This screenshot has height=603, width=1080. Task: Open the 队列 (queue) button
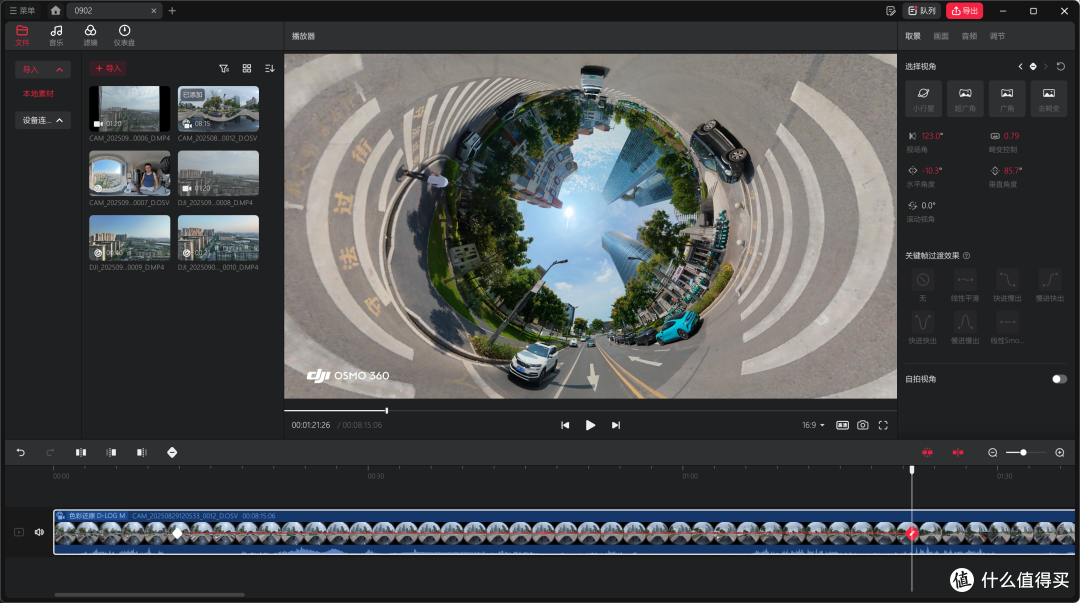[x=922, y=10]
